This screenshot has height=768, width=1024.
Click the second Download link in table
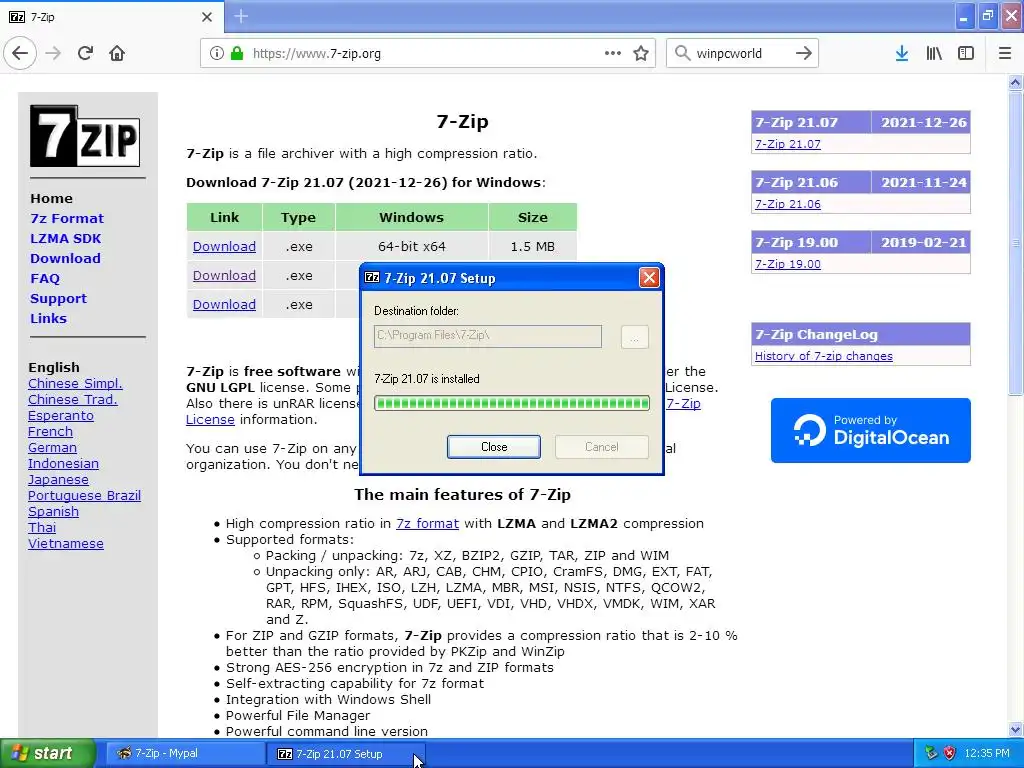224,276
